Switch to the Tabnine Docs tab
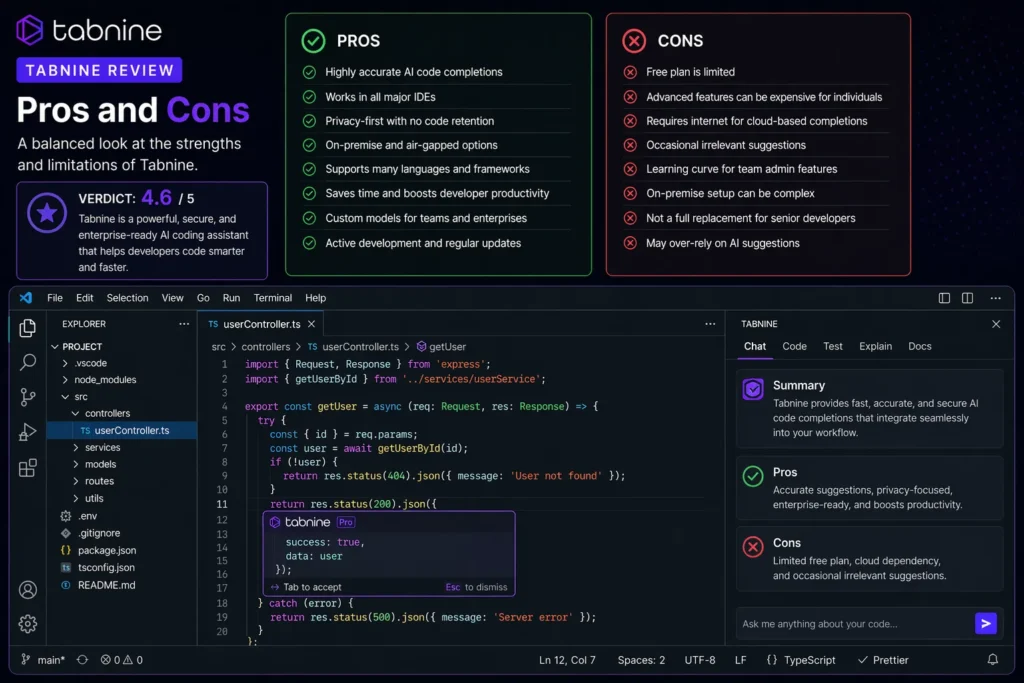Image resolution: width=1024 pixels, height=683 pixels. click(x=920, y=346)
